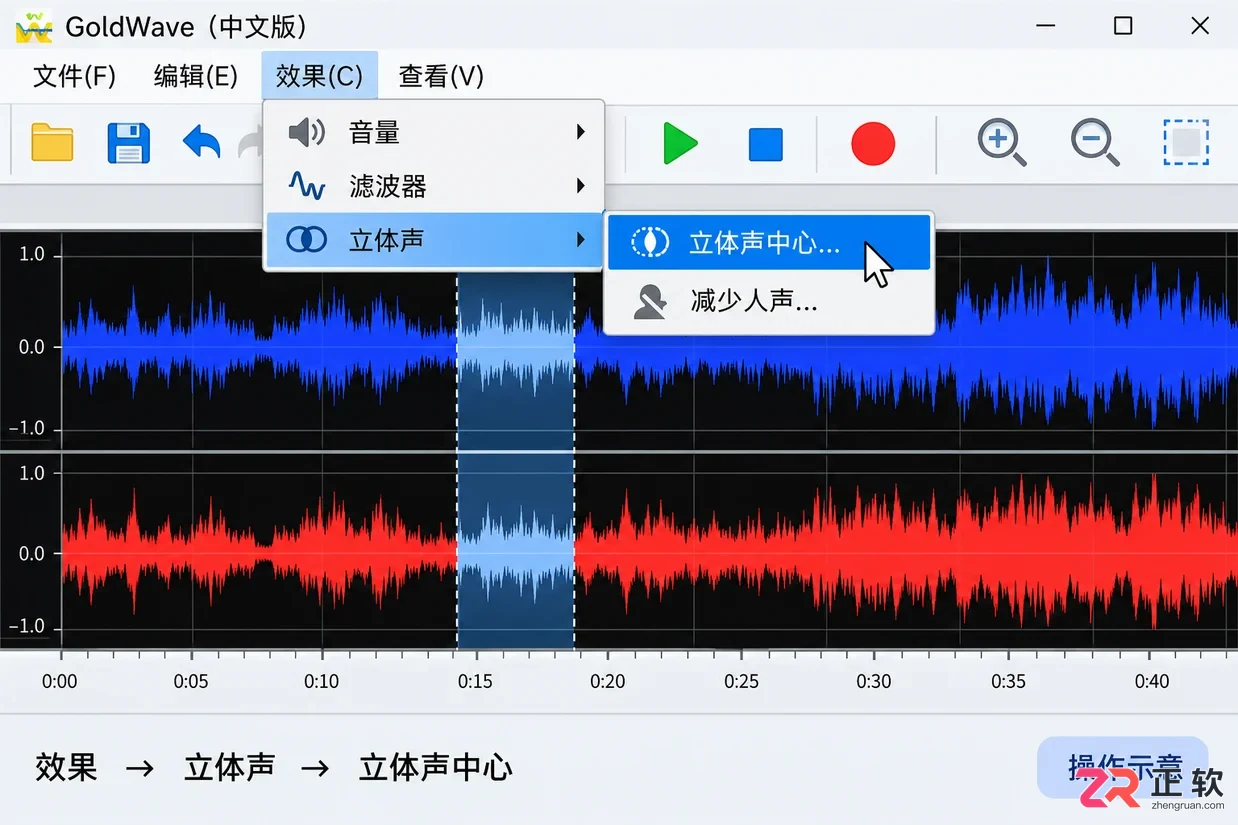Start recording with red circle button
The height and width of the screenshot is (825, 1238).
873,143
